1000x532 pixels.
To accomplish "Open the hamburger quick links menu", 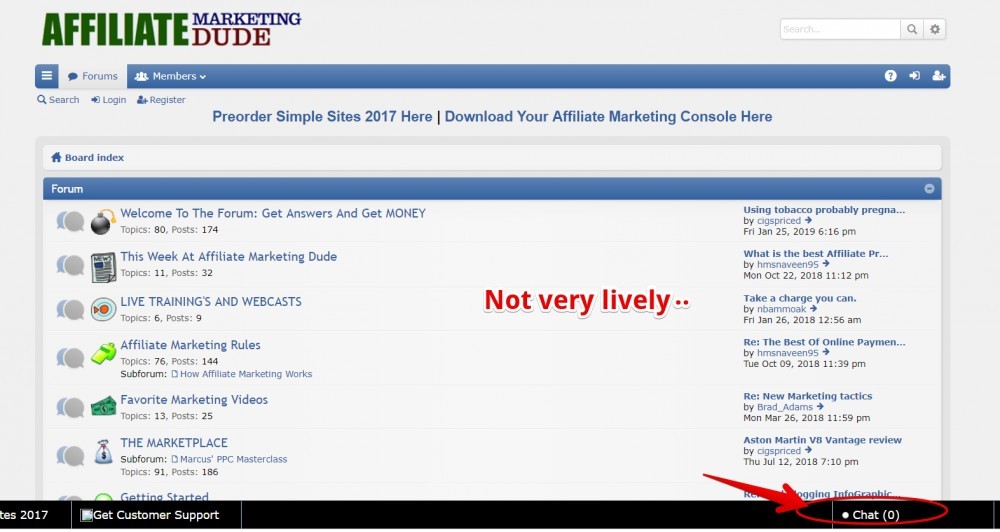I will click(x=47, y=76).
